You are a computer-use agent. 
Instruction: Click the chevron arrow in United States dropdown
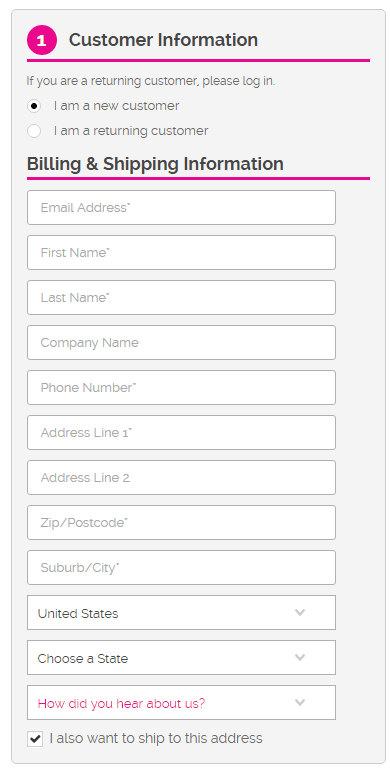pyautogui.click(x=300, y=613)
